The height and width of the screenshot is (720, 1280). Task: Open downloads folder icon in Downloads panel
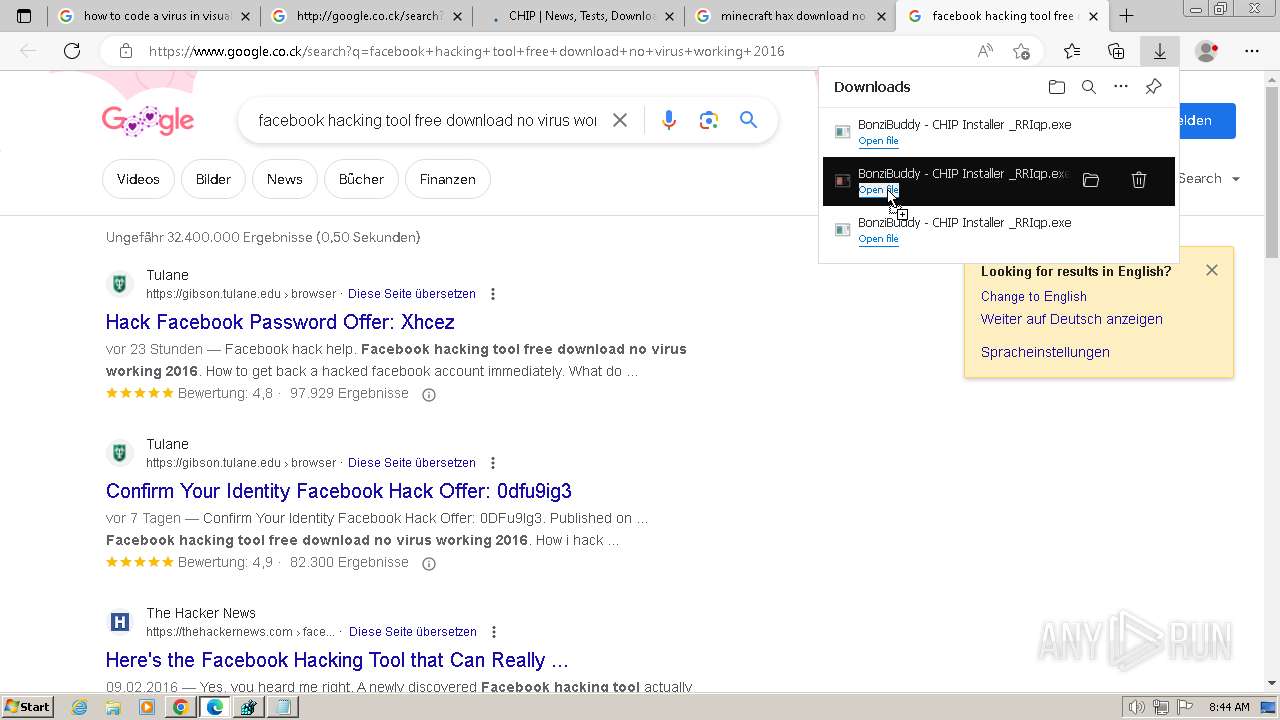(x=1057, y=87)
